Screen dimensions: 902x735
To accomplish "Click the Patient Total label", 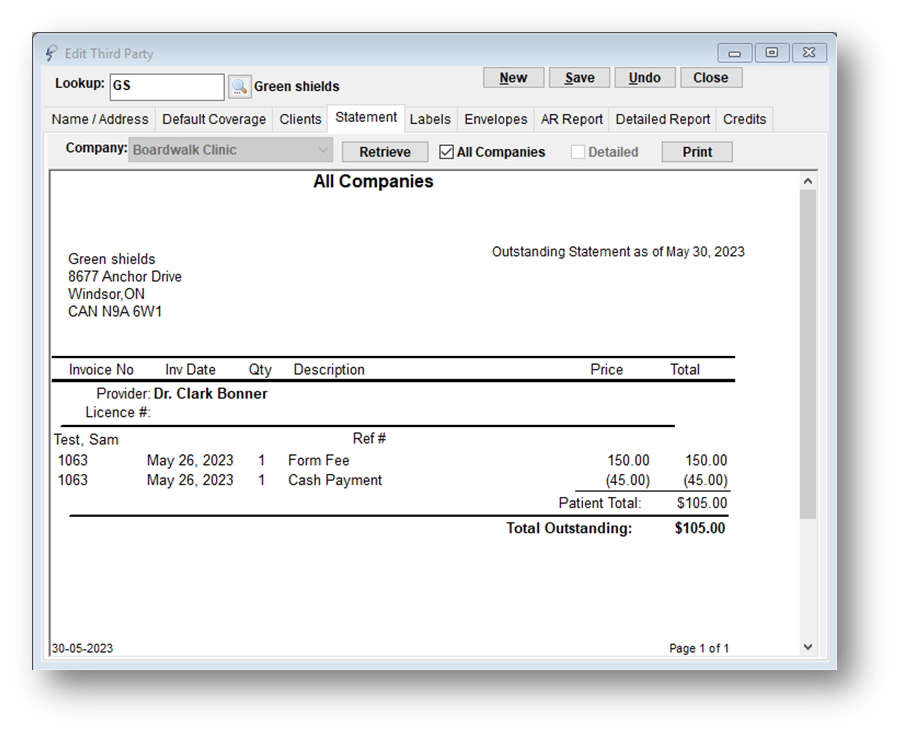I will (x=599, y=503).
